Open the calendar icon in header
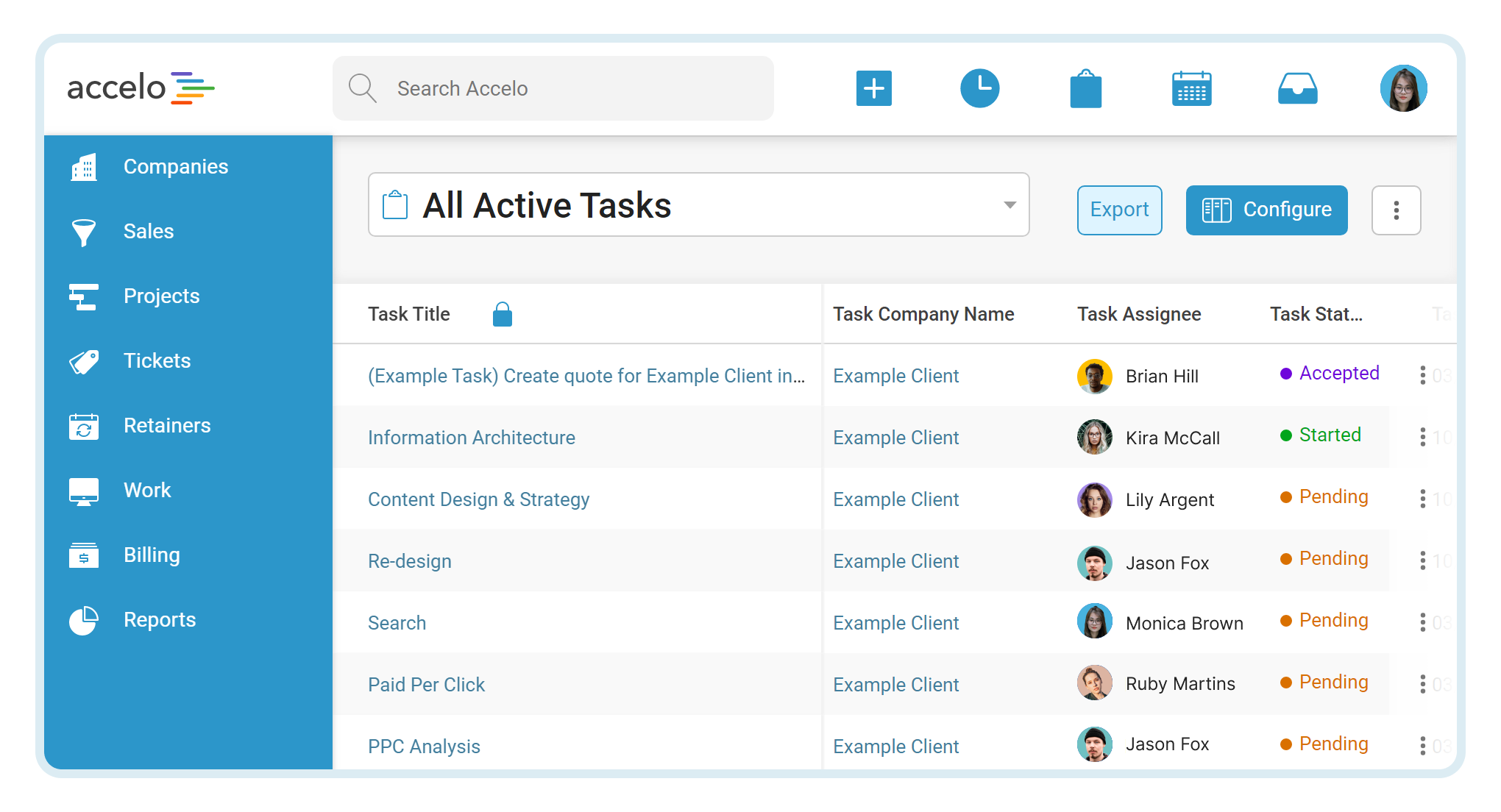 [x=1191, y=89]
